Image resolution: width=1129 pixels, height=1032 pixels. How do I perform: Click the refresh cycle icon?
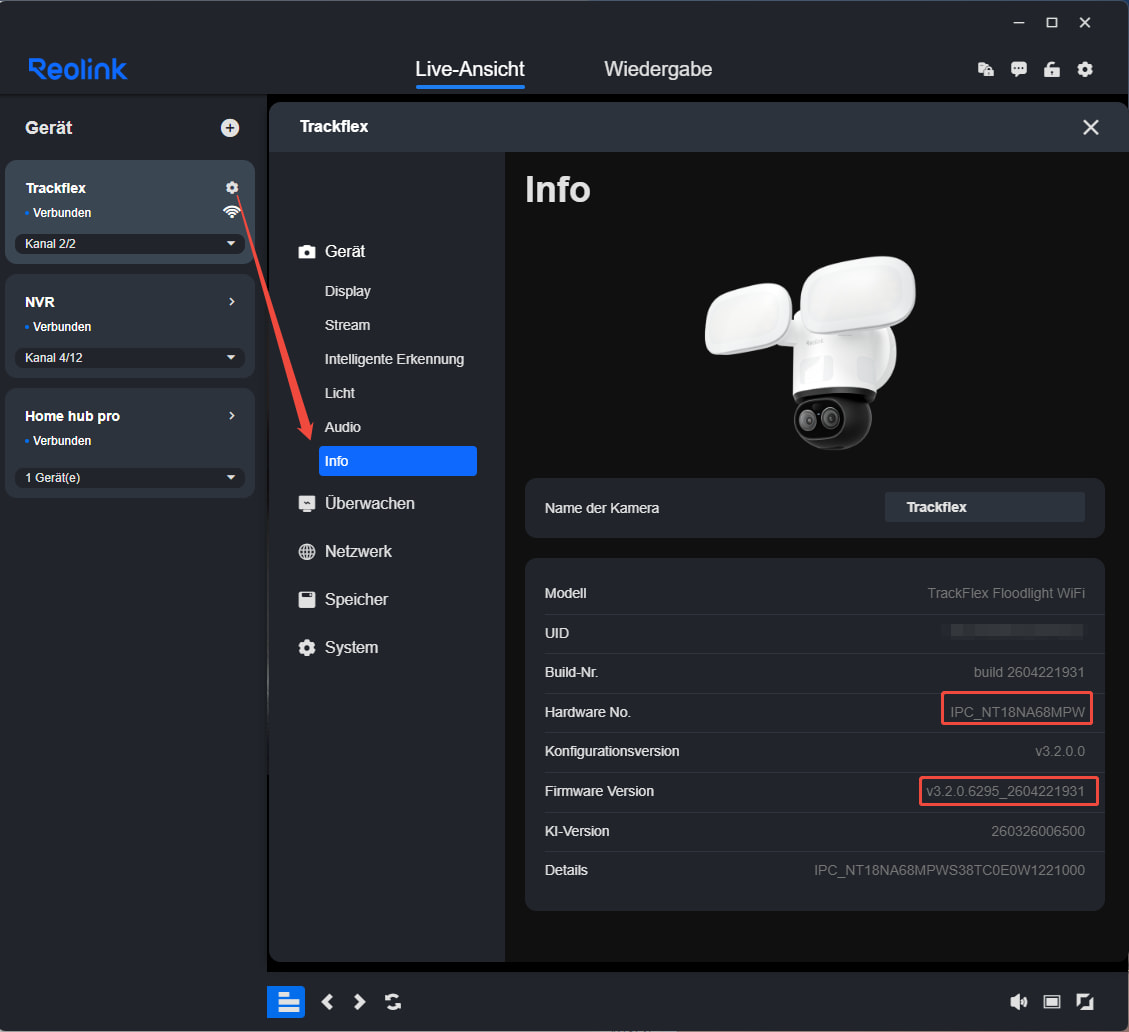(392, 1002)
